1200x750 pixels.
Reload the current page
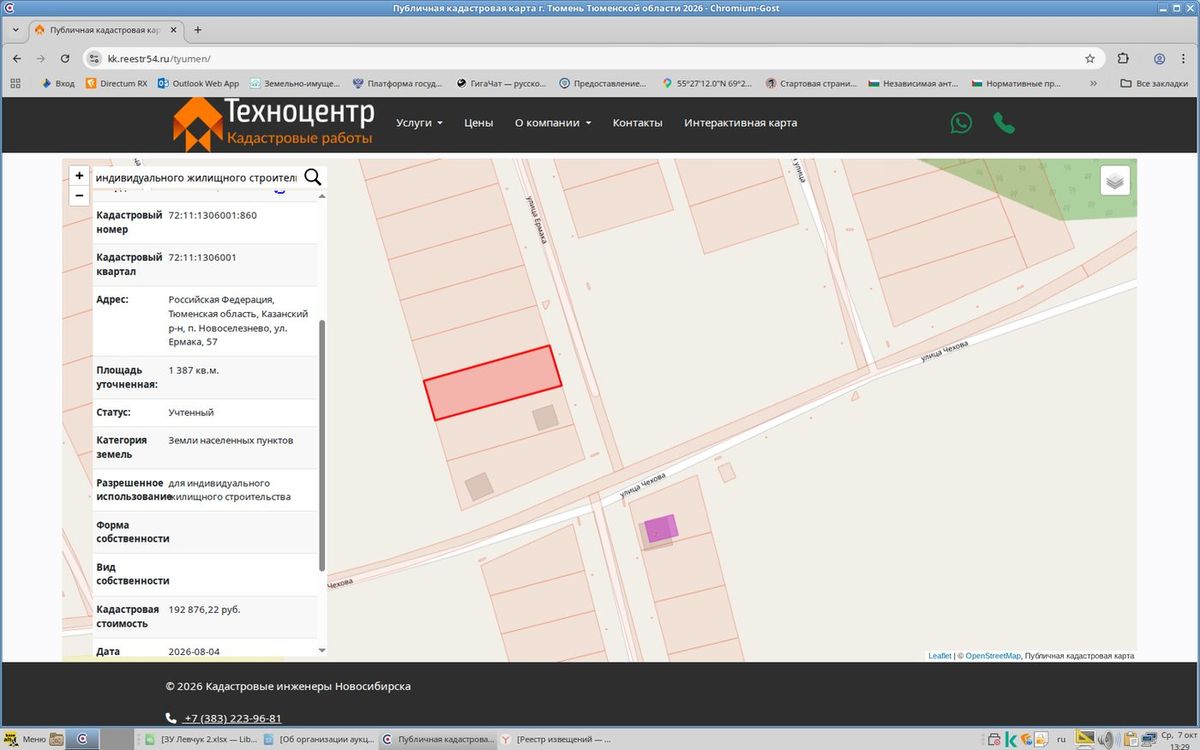click(65, 58)
